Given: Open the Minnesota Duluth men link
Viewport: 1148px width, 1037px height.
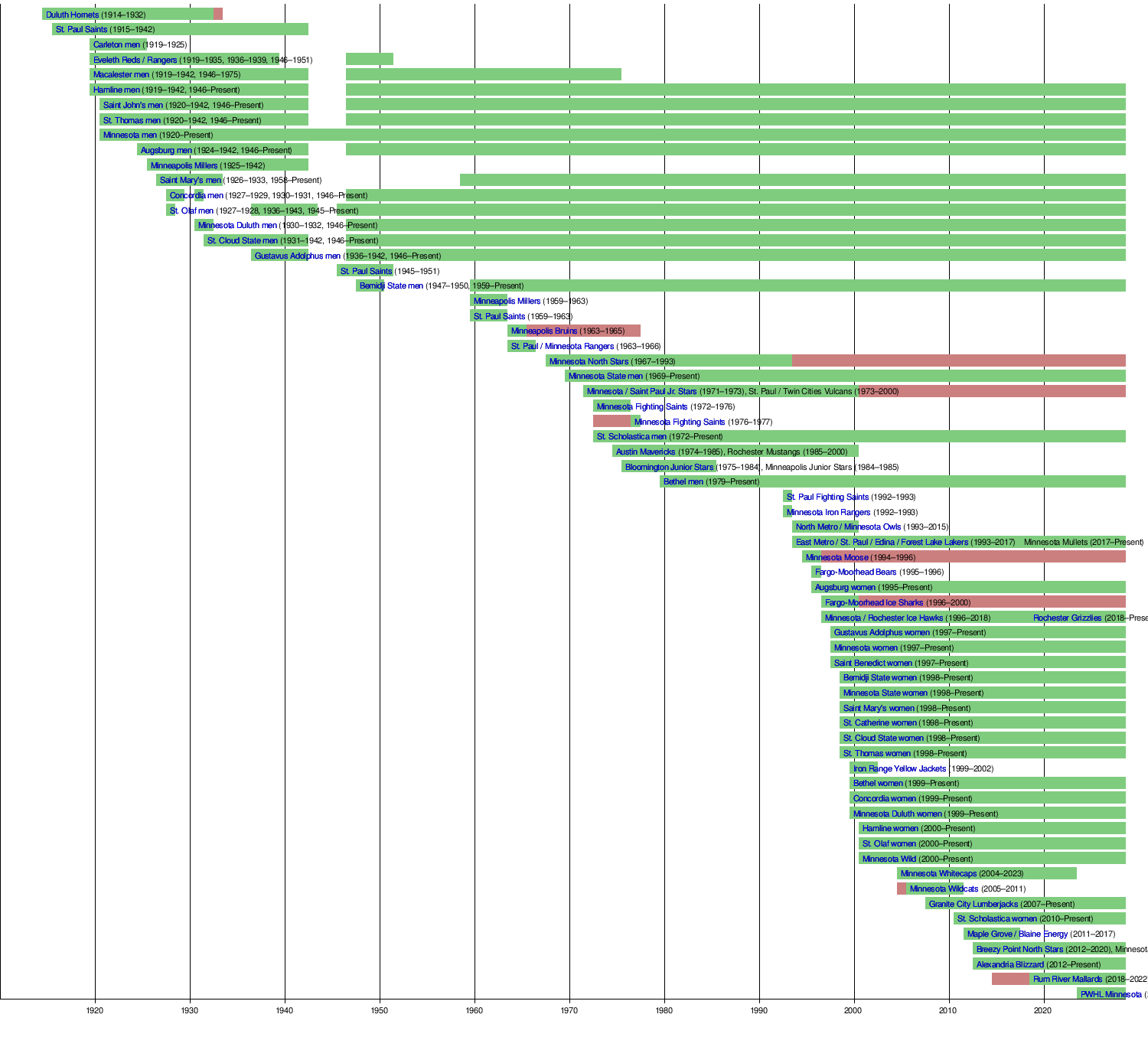Looking at the screenshot, I should pos(237,225).
